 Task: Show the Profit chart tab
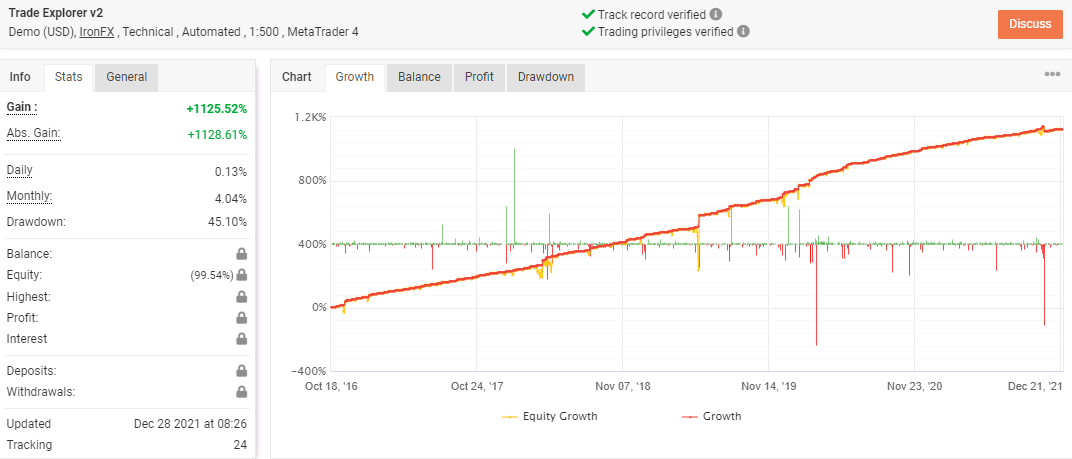click(x=479, y=77)
